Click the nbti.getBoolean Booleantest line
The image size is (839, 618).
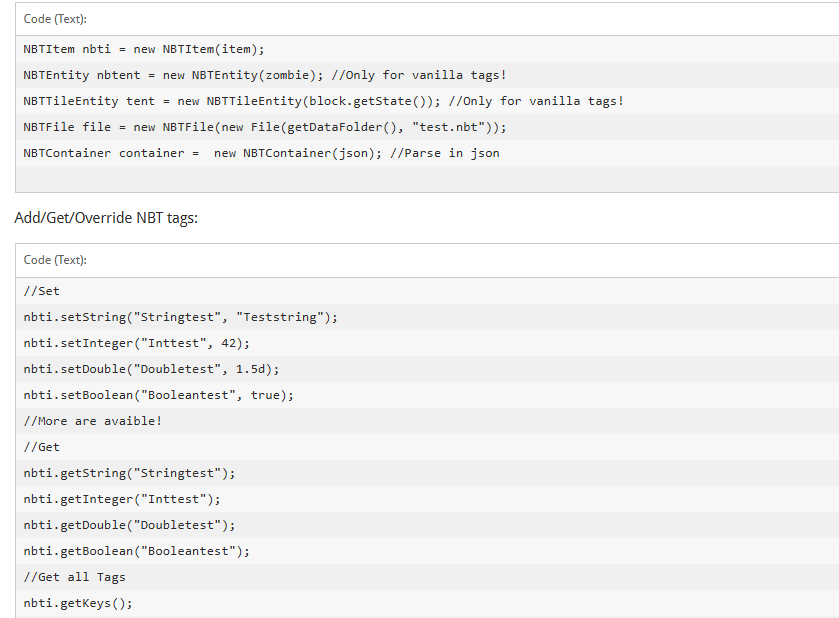pyautogui.click(x=137, y=551)
